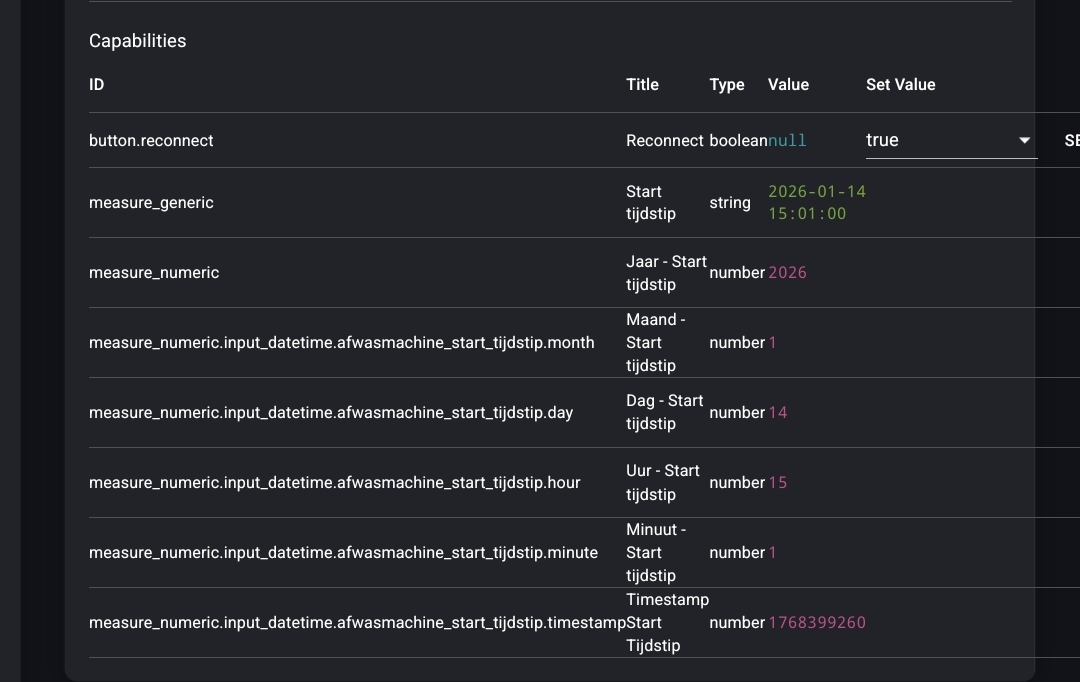Click the button.reconnect capability ID
This screenshot has width=1080, height=682.
click(x=151, y=141)
